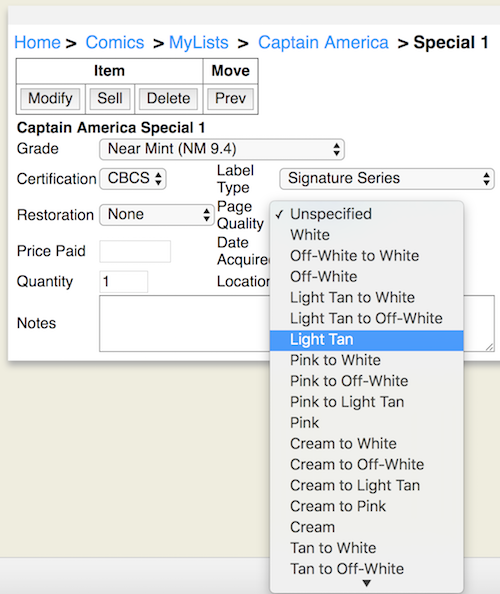Go to Prev item
This screenshot has height=594, width=500.
[230, 99]
